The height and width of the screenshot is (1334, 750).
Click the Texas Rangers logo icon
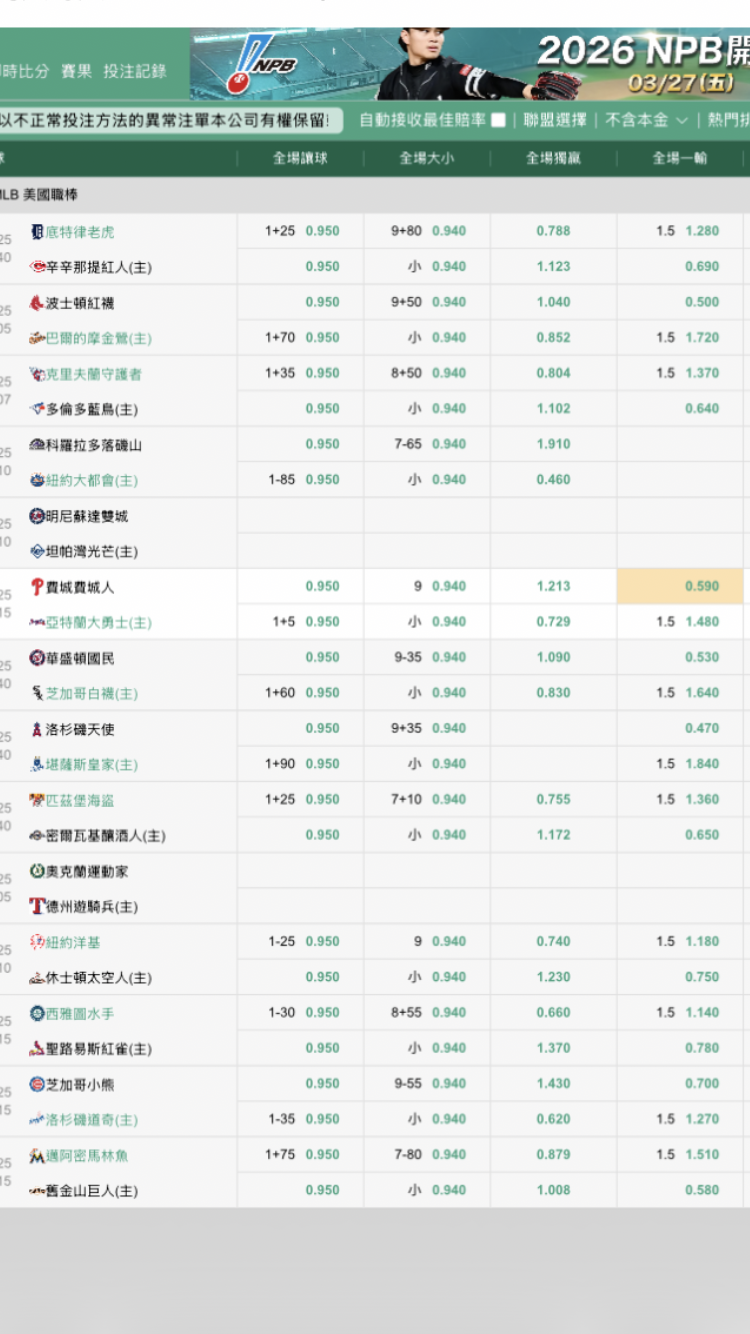(37, 907)
